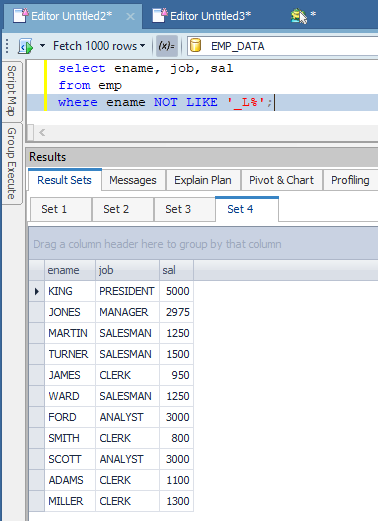Image resolution: width=378 pixels, height=521 pixels.
Task: Select the PRESIDENT job cell
Action: (127, 291)
